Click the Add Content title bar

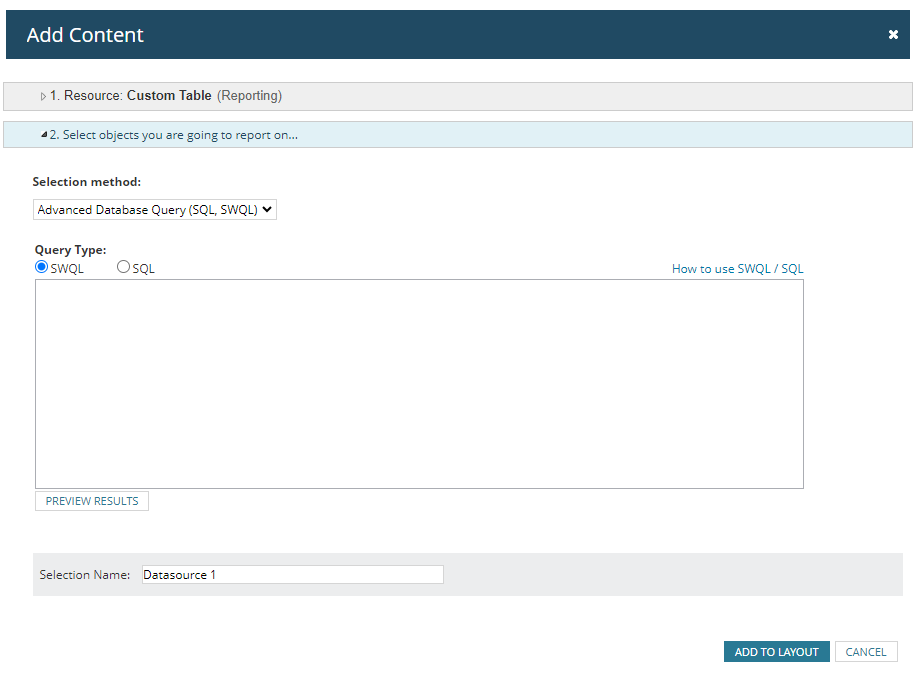pos(458,35)
